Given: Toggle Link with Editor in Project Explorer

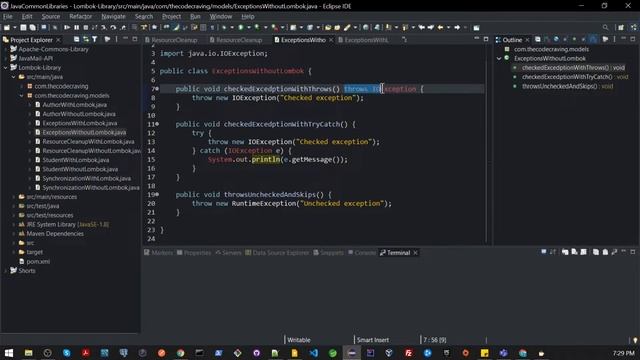Looking at the screenshot, I should 86,39.
